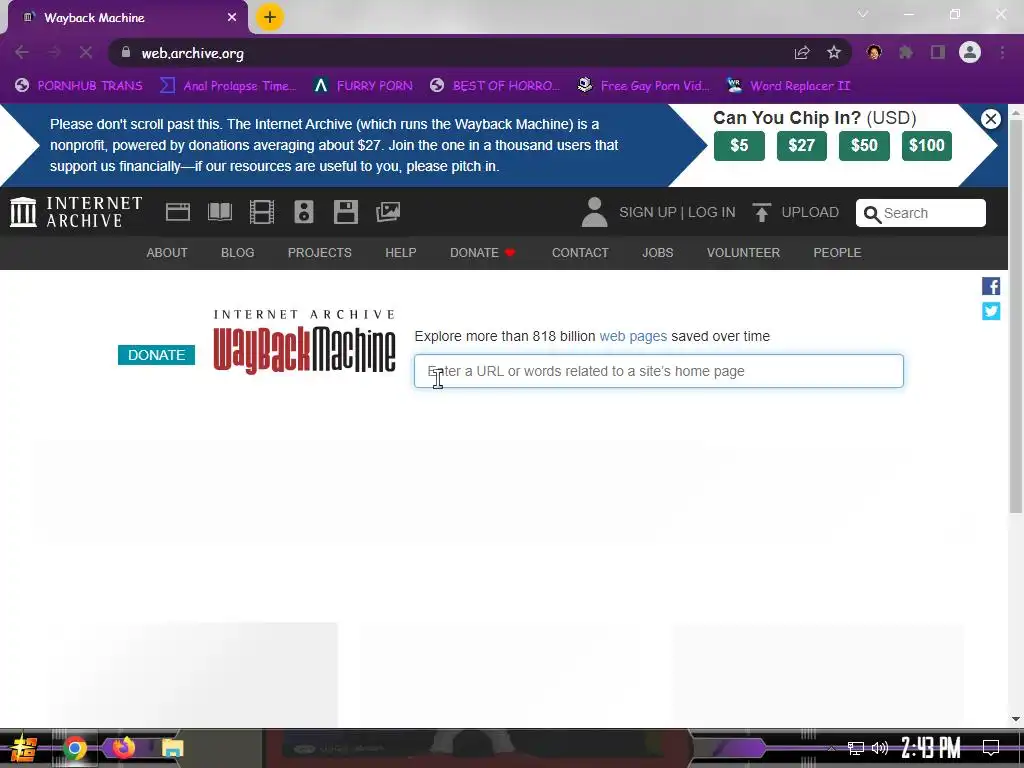Click the colorful extension icon in toolbar
The height and width of the screenshot is (768, 1024).
click(874, 53)
